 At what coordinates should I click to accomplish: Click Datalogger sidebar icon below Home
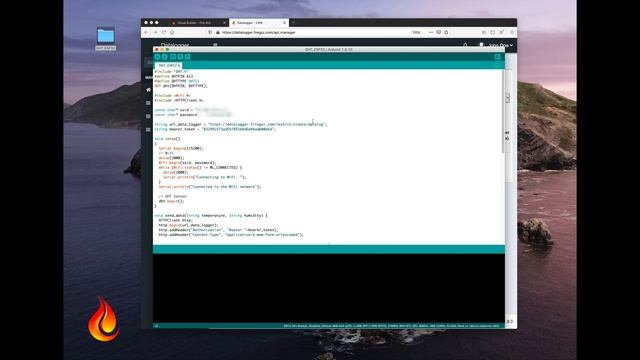pyautogui.click(x=148, y=103)
